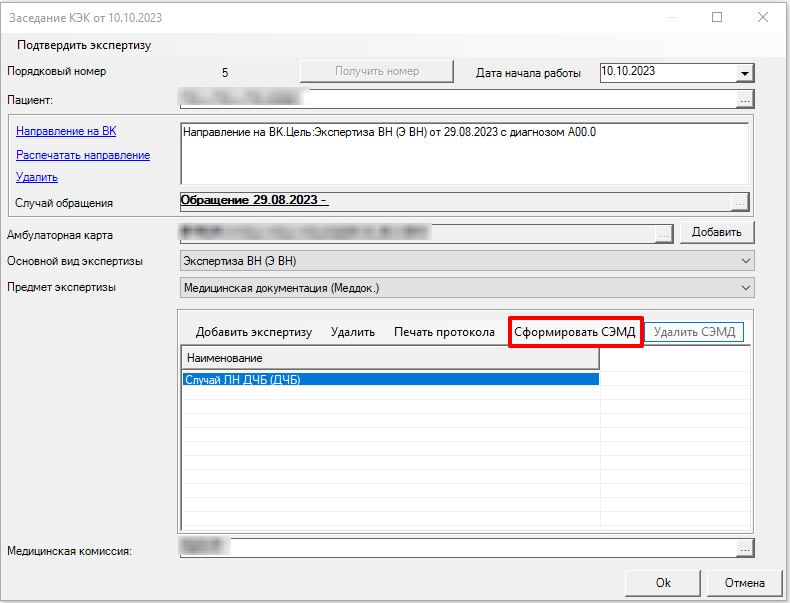Click ellipsis button next to Случай обращения
The height and width of the screenshot is (603, 790).
click(739, 202)
